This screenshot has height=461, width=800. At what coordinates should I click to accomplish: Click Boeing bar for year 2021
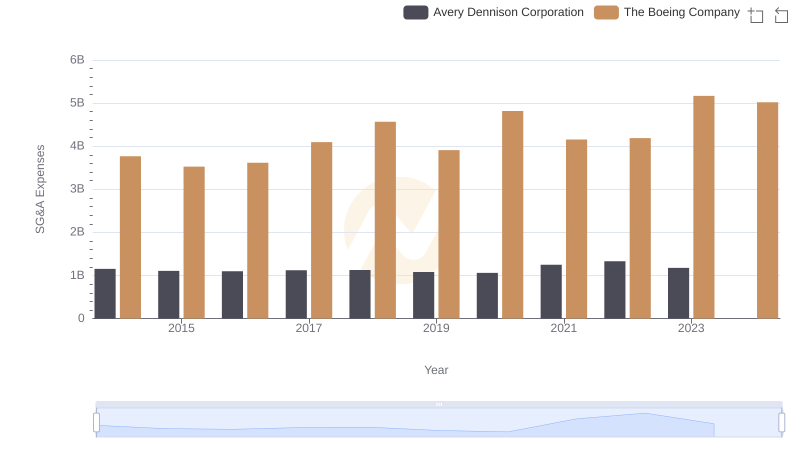(577, 229)
